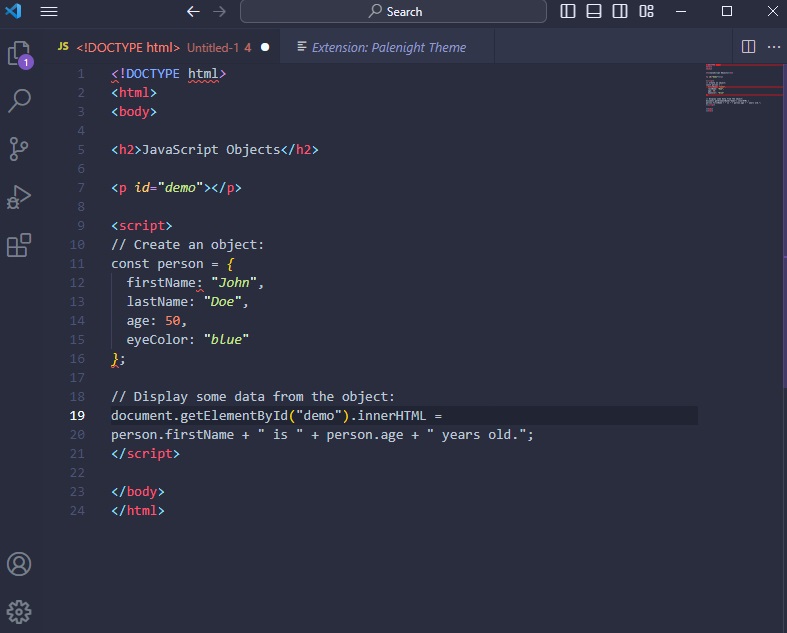Click 'document.getElementById' on line 19

(x=199, y=416)
